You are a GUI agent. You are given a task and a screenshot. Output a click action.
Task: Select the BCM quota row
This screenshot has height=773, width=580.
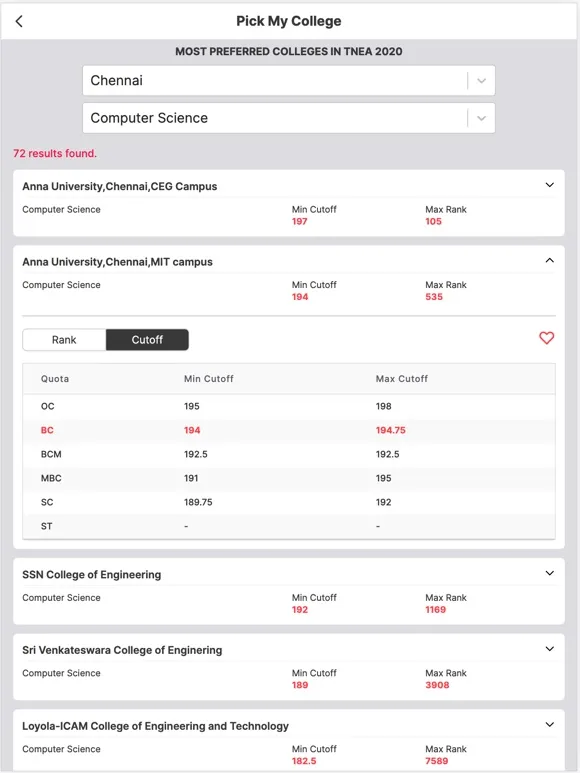click(x=289, y=454)
